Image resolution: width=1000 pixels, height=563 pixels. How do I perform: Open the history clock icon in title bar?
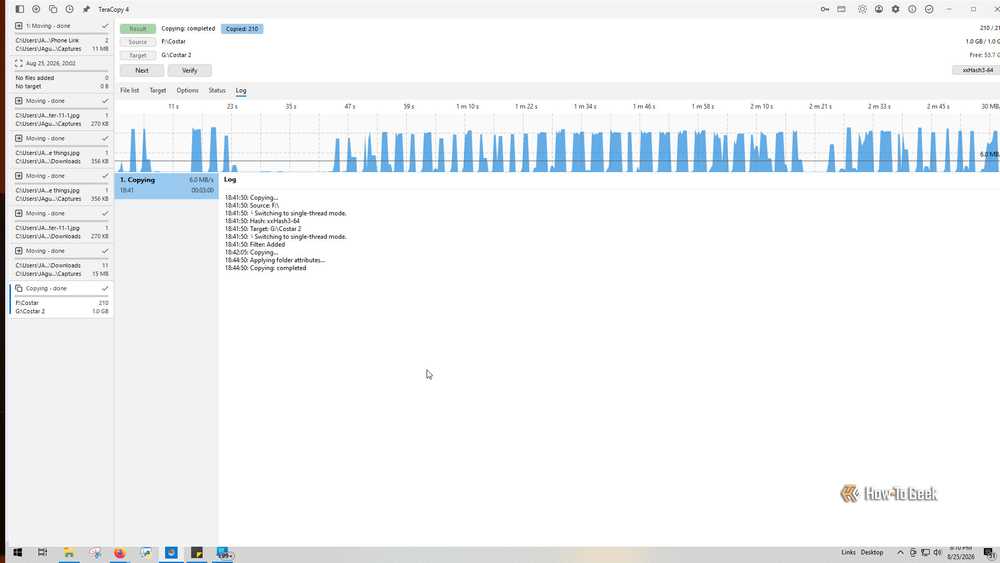[x=70, y=10]
